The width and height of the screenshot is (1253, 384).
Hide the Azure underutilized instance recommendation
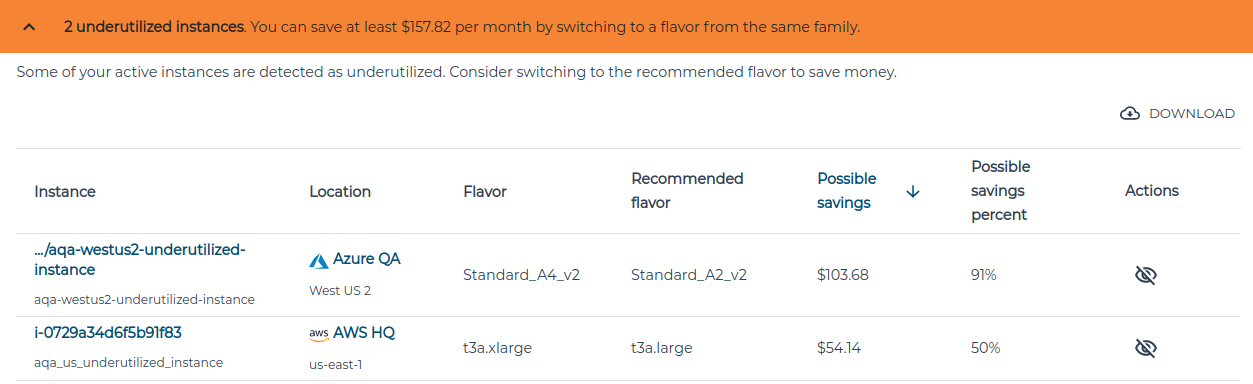1146,274
